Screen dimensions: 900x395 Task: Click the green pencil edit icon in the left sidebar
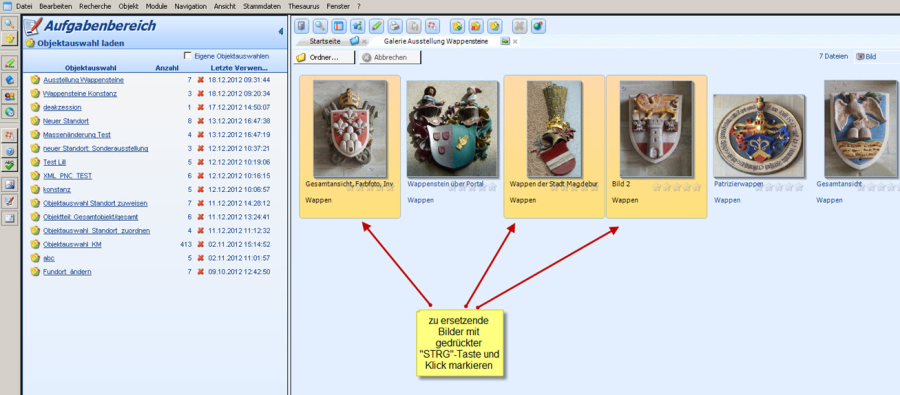pyautogui.click(x=9, y=63)
